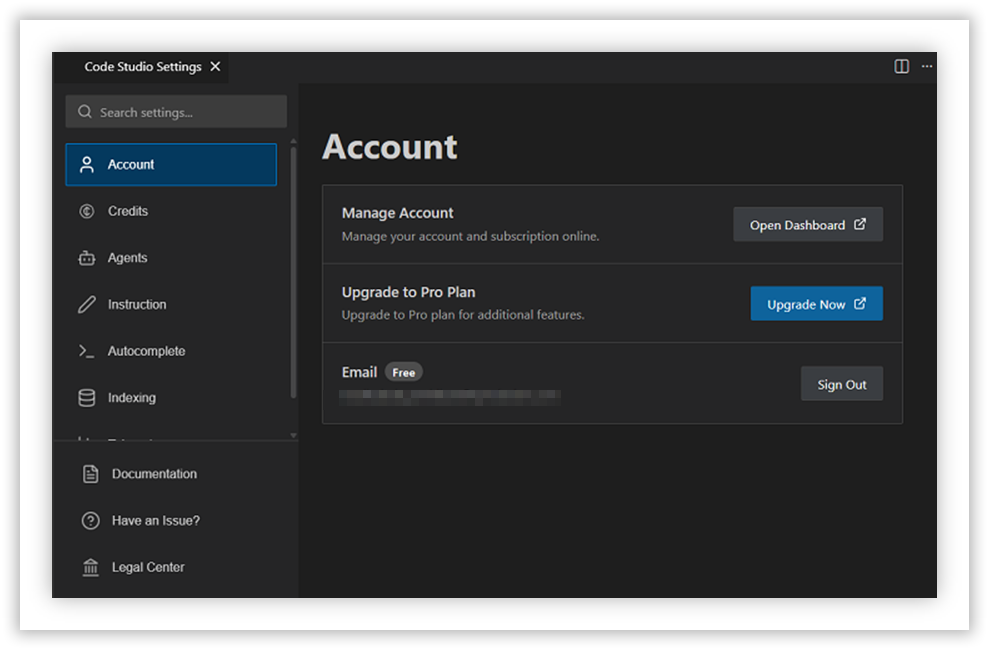Click the Agents robot icon
The image size is (989, 650).
[89, 257]
